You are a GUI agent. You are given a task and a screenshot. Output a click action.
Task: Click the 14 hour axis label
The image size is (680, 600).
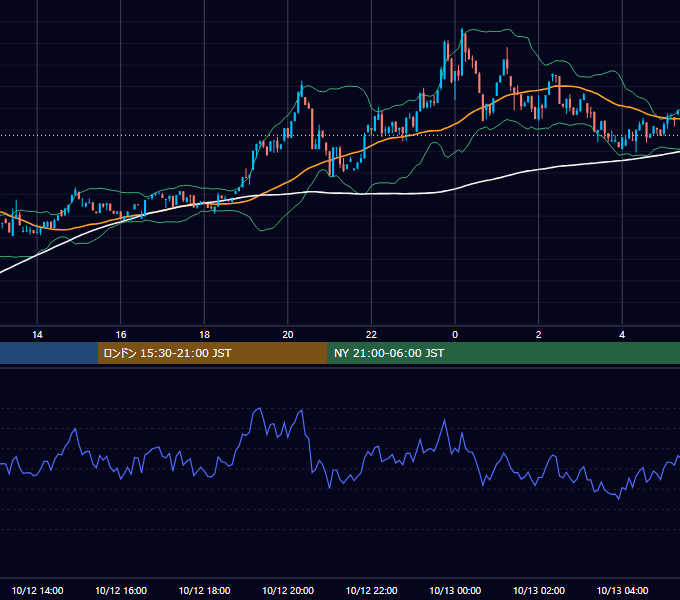point(37,335)
